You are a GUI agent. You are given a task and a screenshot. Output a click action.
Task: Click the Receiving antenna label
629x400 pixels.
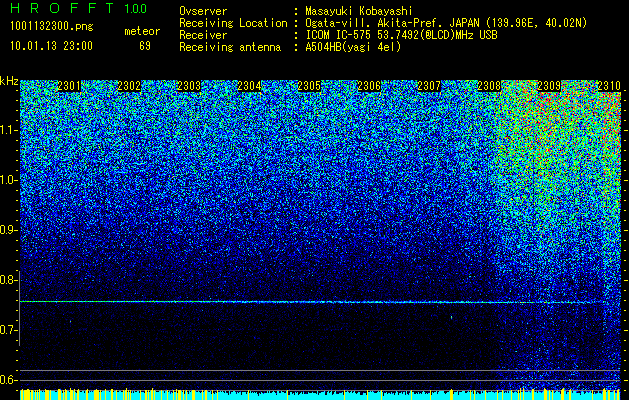(230, 47)
